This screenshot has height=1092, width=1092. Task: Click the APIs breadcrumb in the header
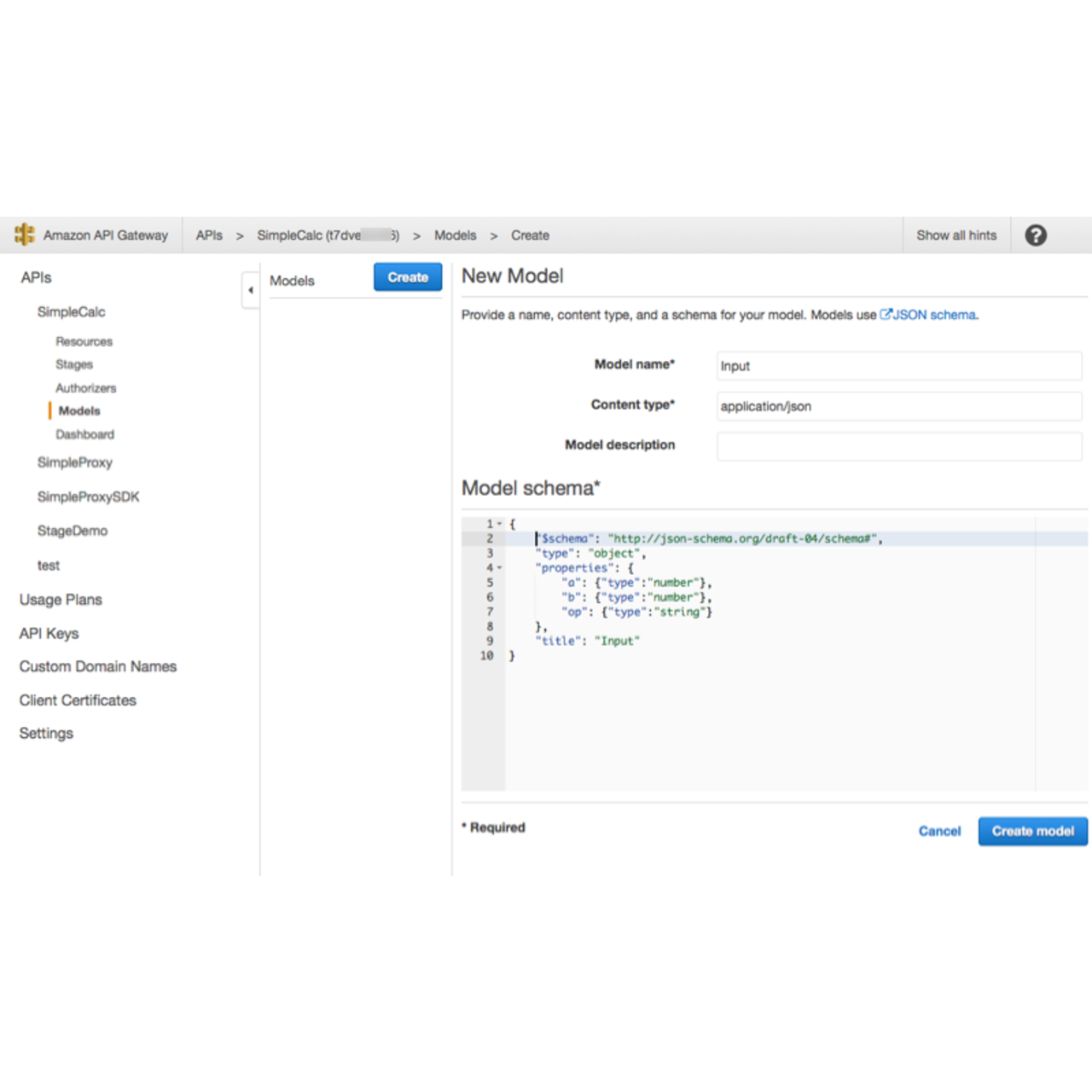pyautogui.click(x=209, y=235)
